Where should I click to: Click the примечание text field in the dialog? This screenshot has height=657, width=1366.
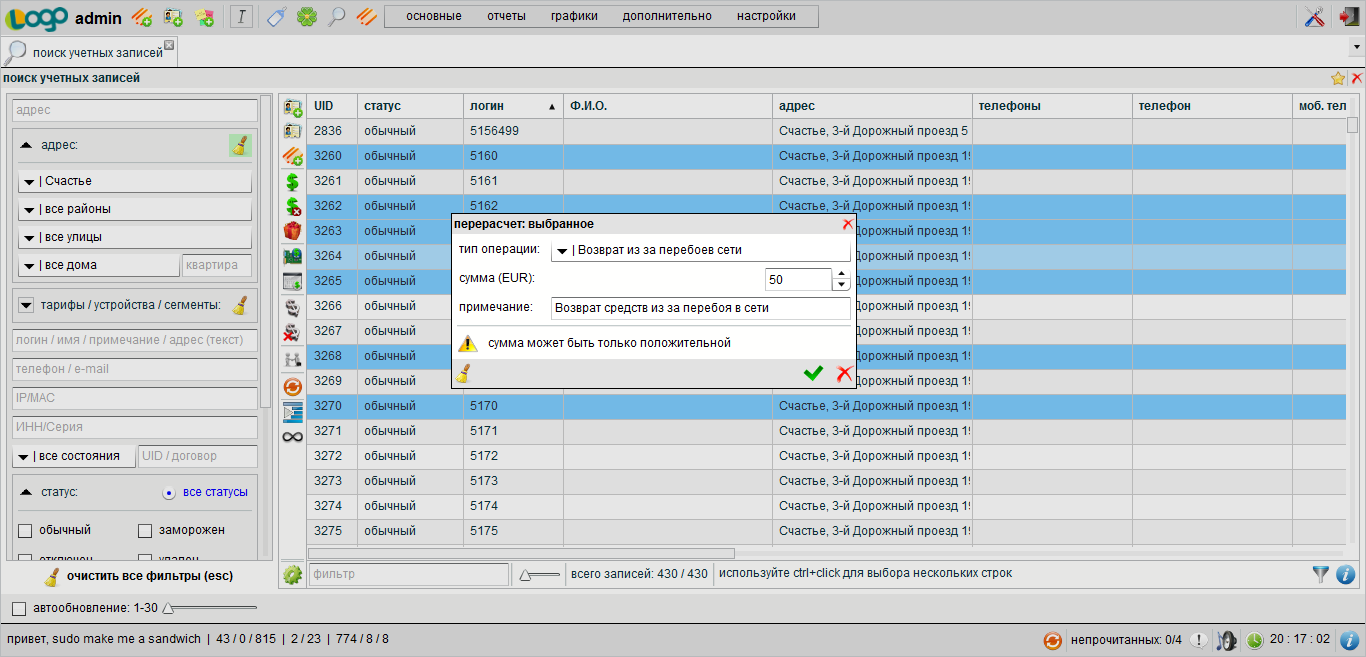[x=700, y=308]
